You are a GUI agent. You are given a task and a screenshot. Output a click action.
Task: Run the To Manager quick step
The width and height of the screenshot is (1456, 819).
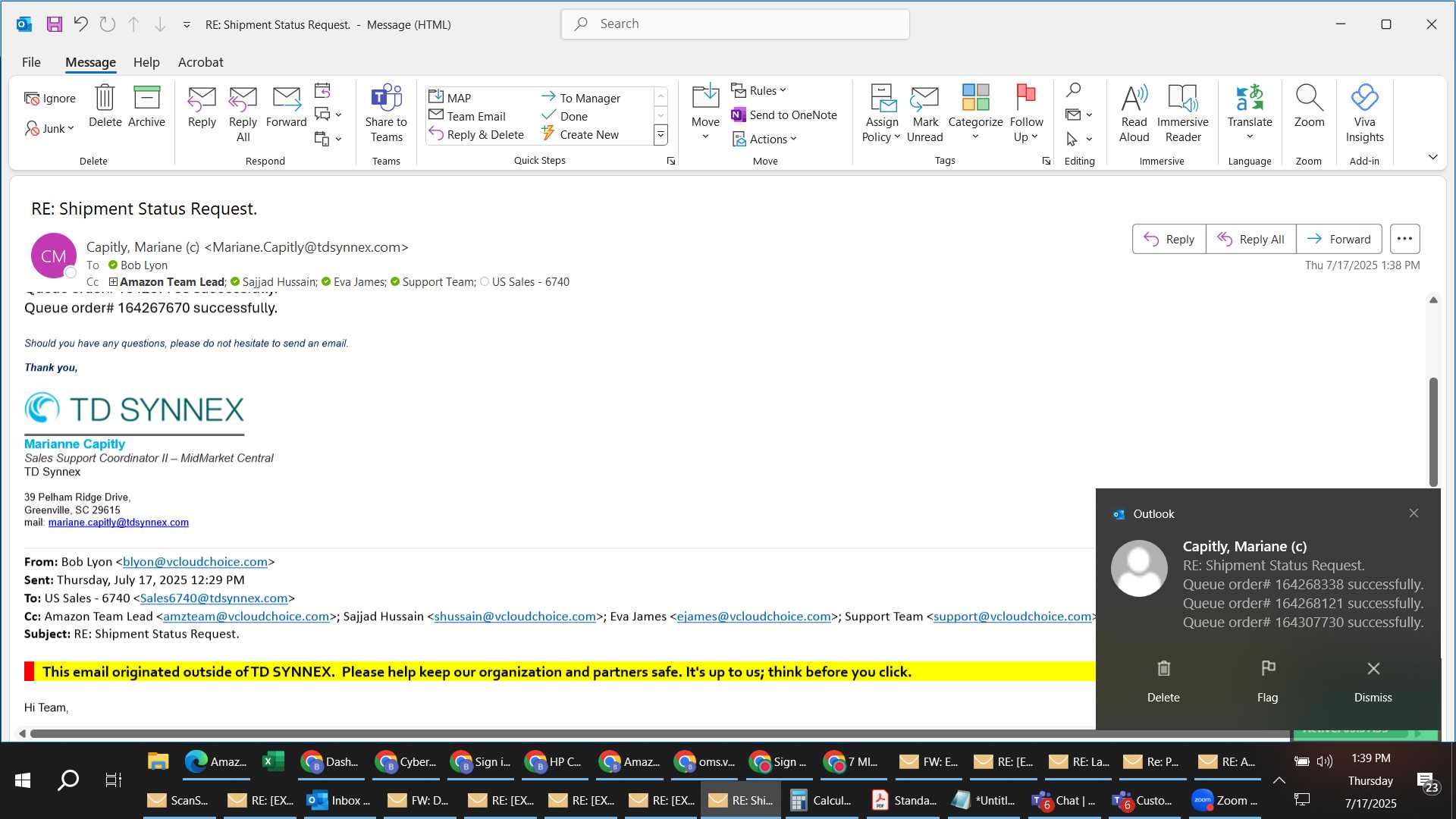(x=581, y=98)
